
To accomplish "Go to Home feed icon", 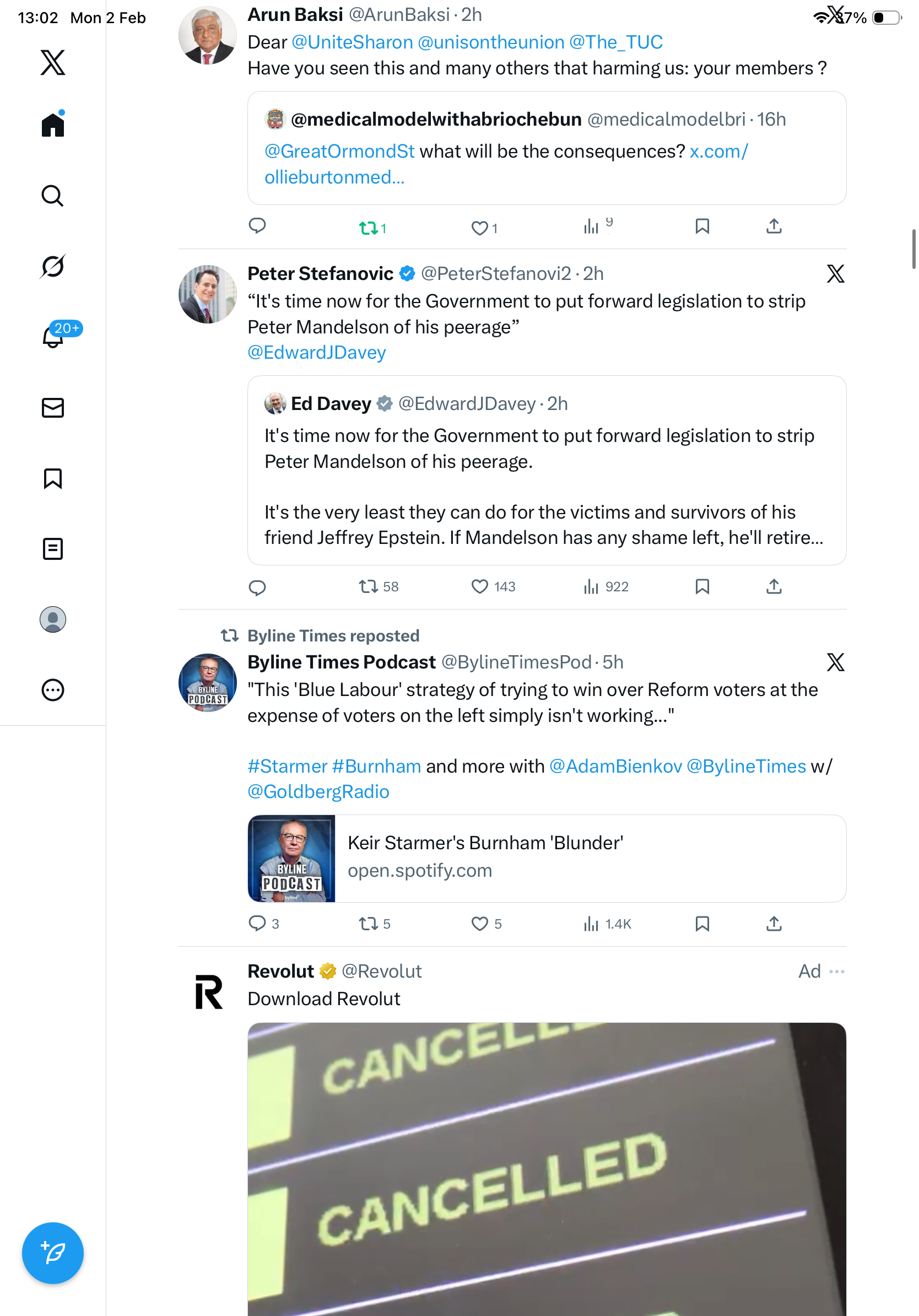I will point(53,124).
